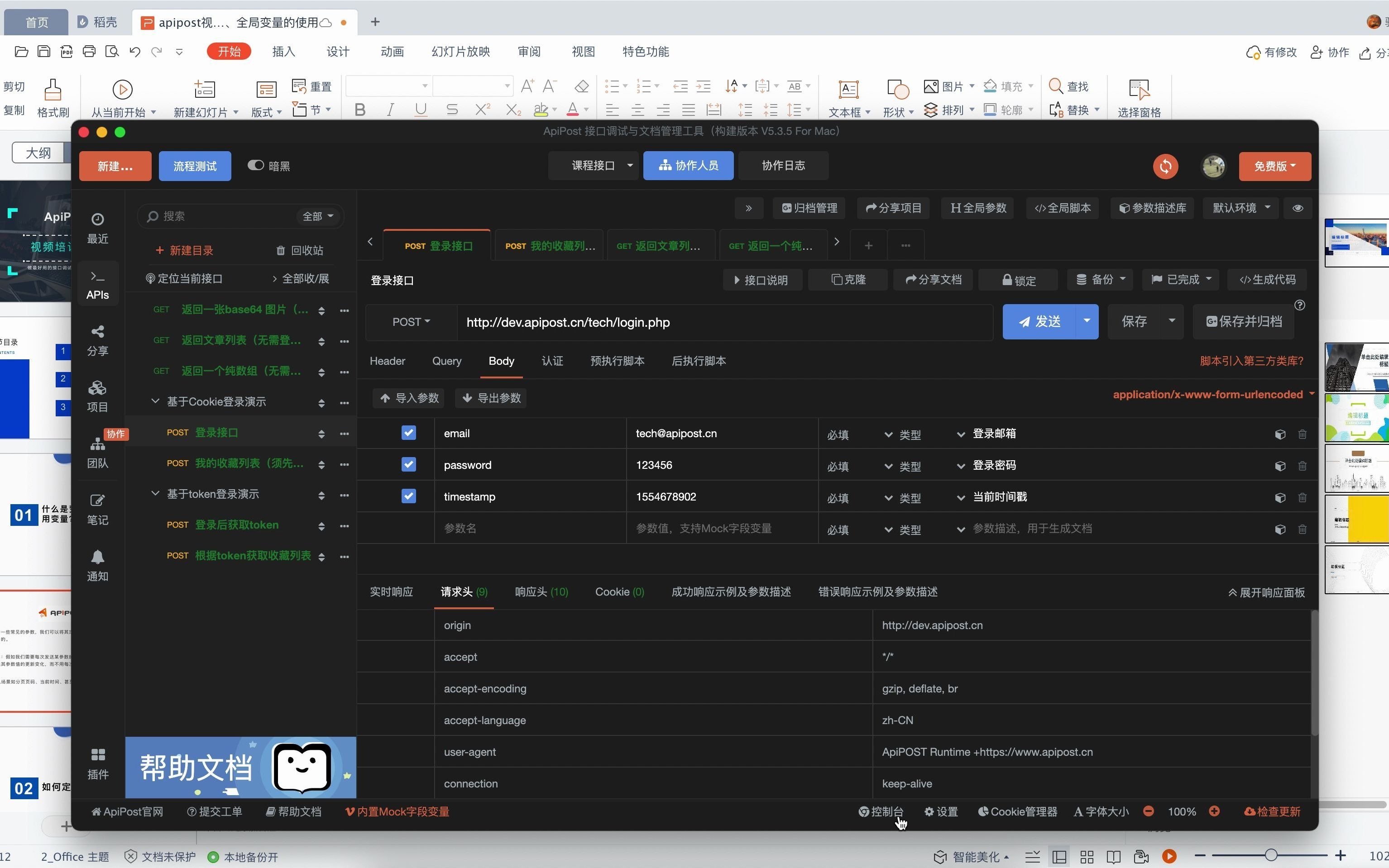Toggle the timestamp parameter checkbox
1389x868 pixels.
pyautogui.click(x=407, y=496)
